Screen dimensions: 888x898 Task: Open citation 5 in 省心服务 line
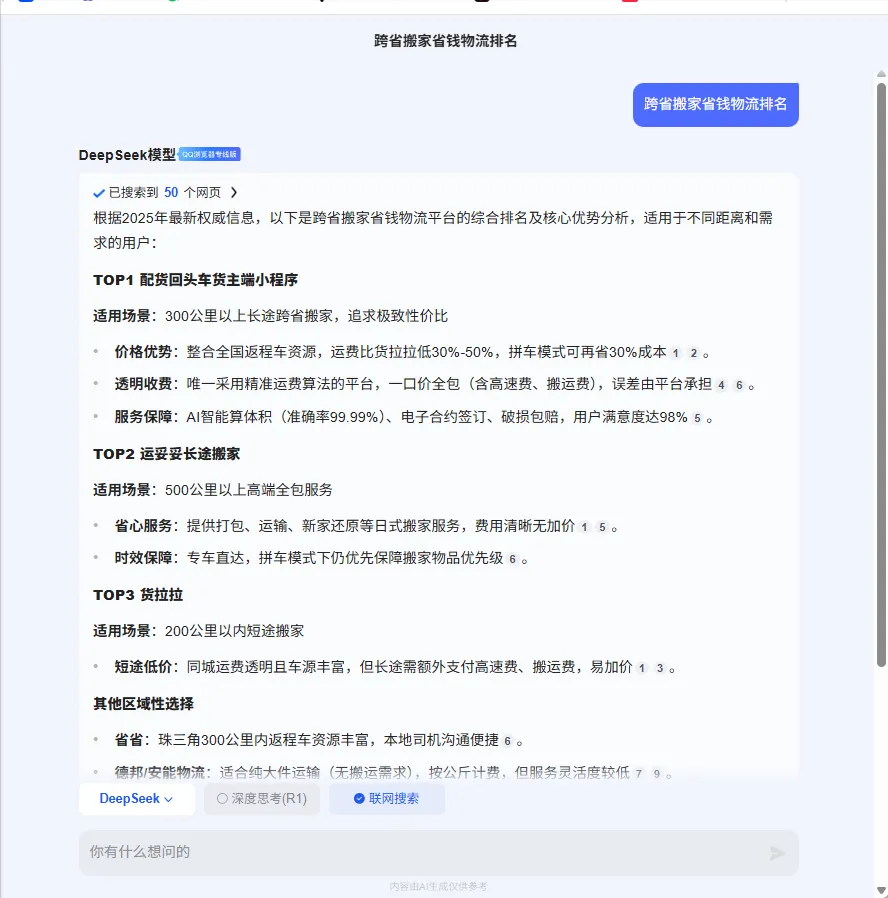coord(602,527)
